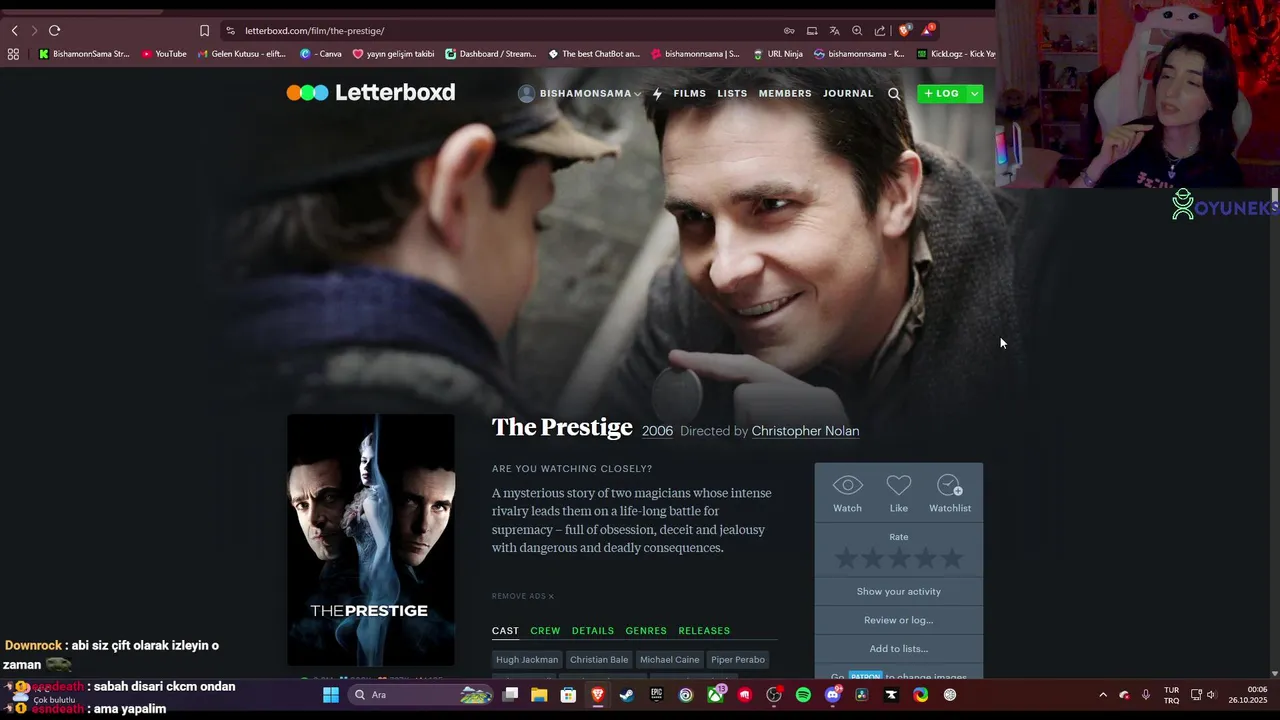The width and height of the screenshot is (1280, 720).
Task: Reload the page with refresh icon
Action: point(54,31)
